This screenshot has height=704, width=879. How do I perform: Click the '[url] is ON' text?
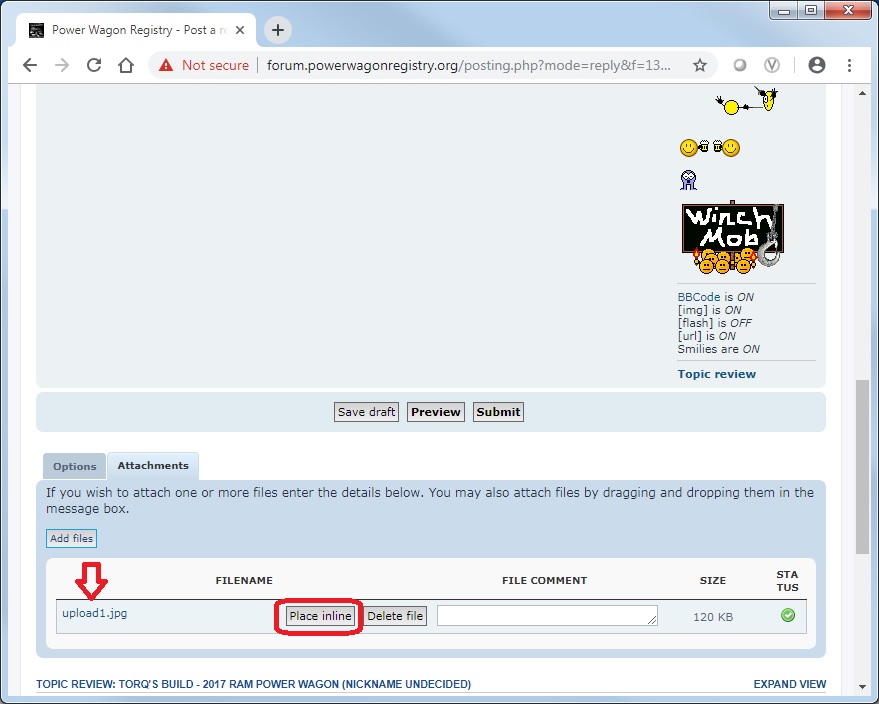pos(706,336)
